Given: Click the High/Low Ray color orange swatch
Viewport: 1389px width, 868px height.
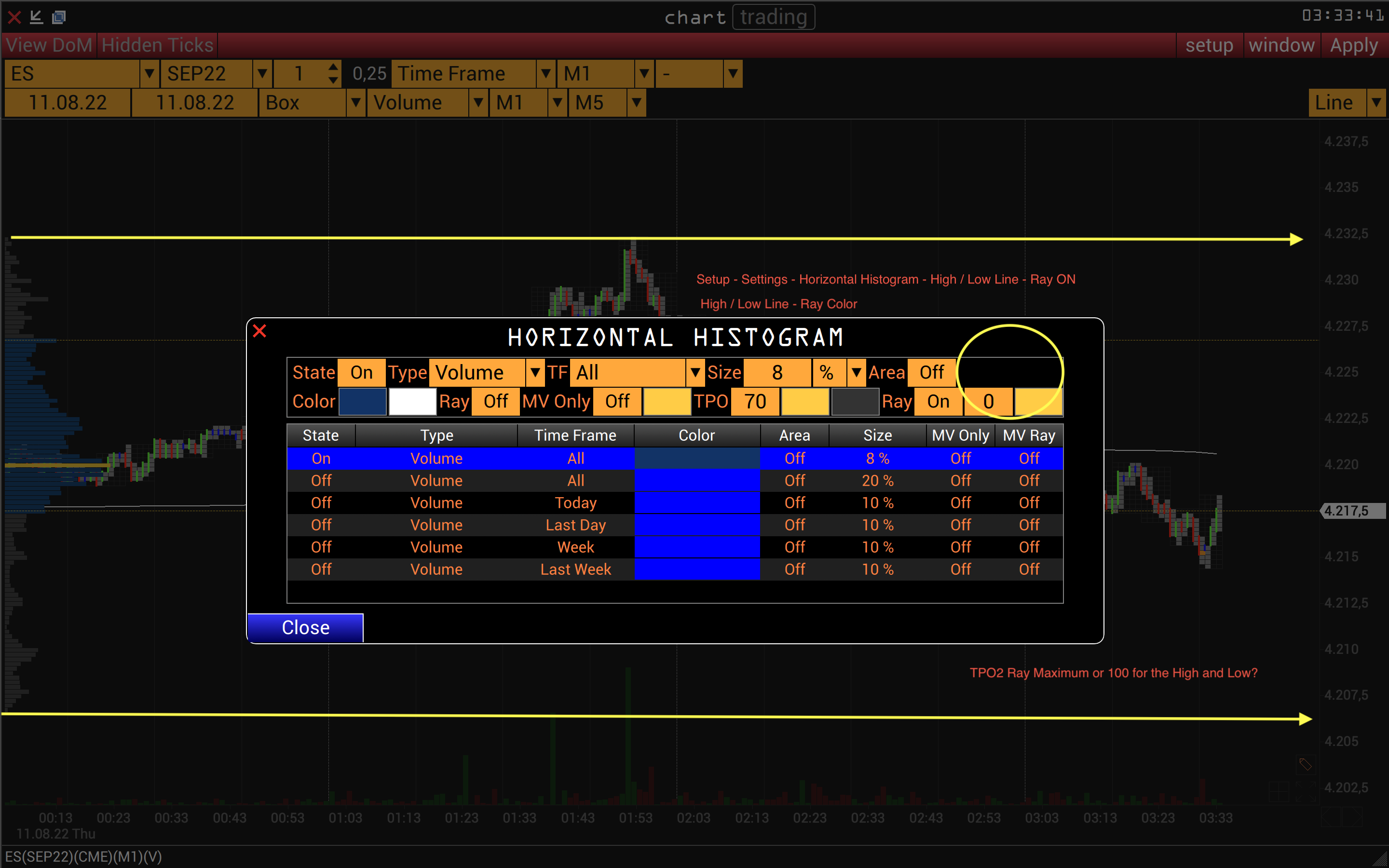Looking at the screenshot, I should (1038, 401).
